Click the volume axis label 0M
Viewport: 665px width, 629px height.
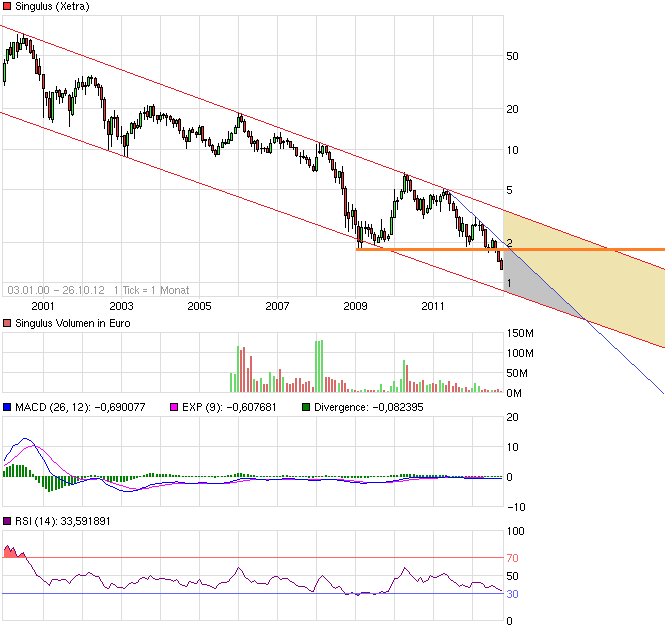[x=514, y=393]
